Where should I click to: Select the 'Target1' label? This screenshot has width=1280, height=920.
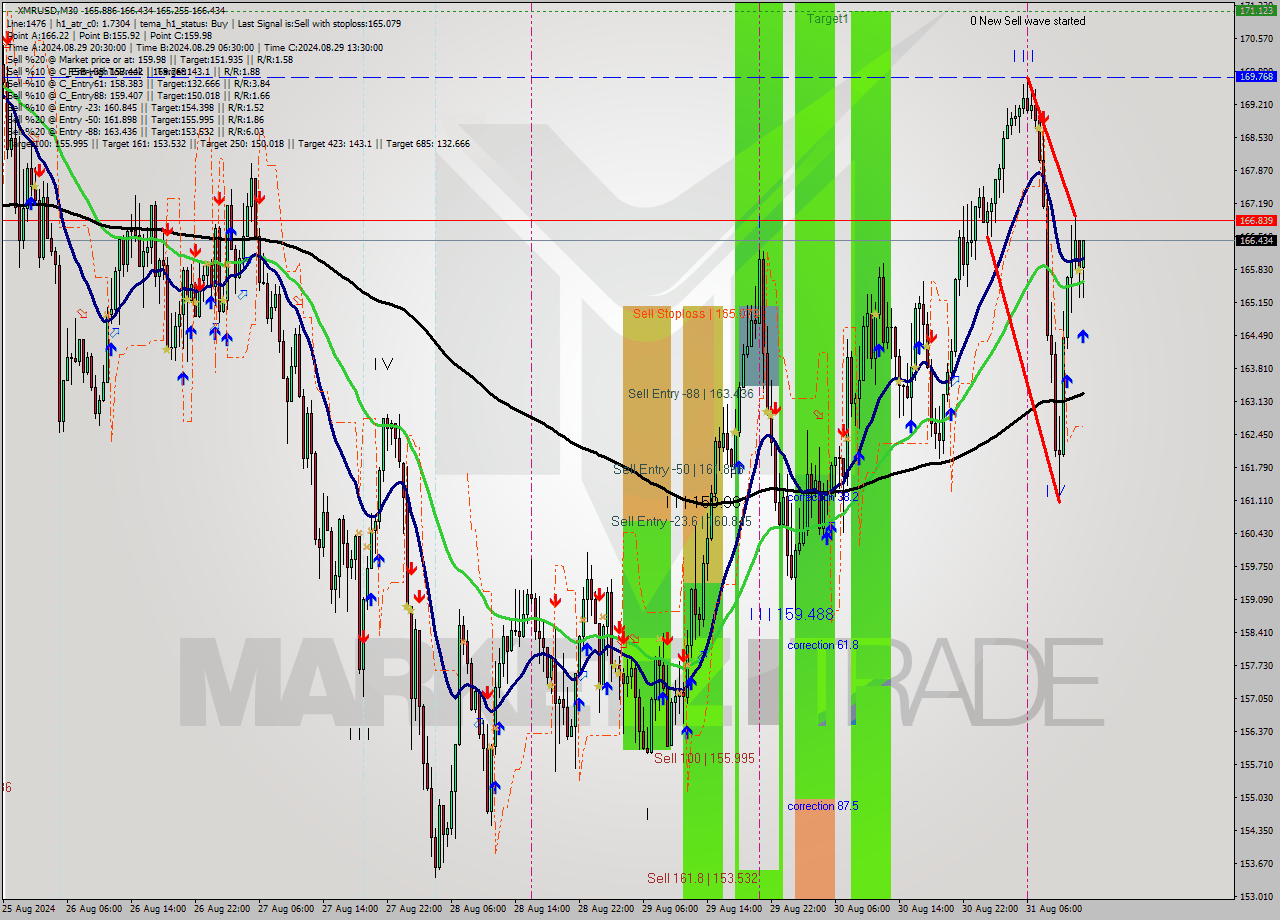click(828, 19)
